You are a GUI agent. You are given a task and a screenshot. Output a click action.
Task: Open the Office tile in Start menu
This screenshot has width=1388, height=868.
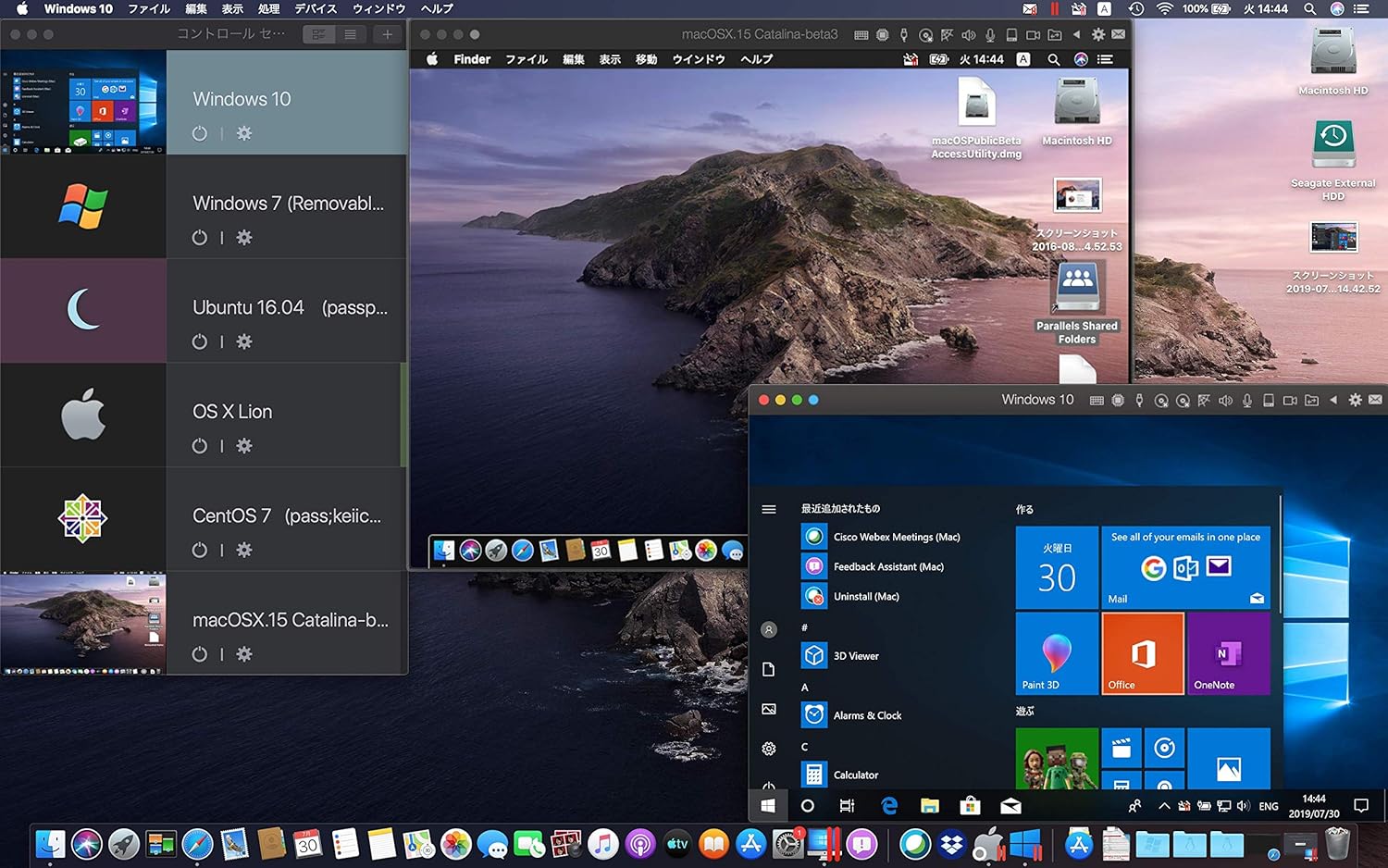click(x=1143, y=653)
